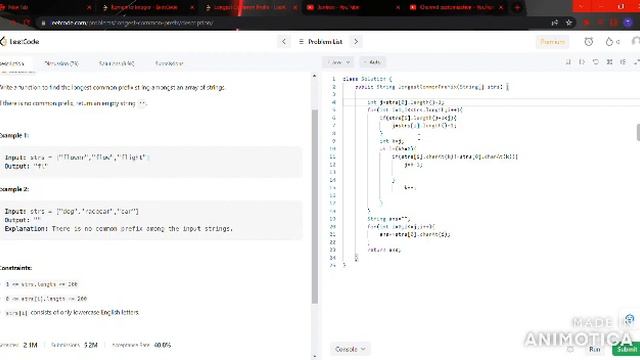
Task: Open the browser profile avatar icon
Action: point(628,23)
